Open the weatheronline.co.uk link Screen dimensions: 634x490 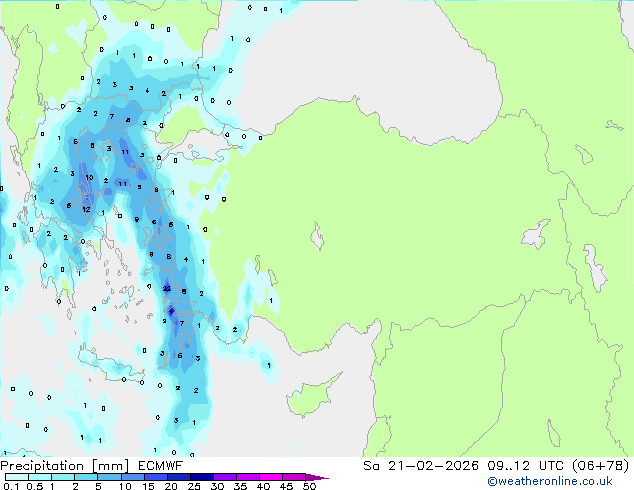[550, 481]
